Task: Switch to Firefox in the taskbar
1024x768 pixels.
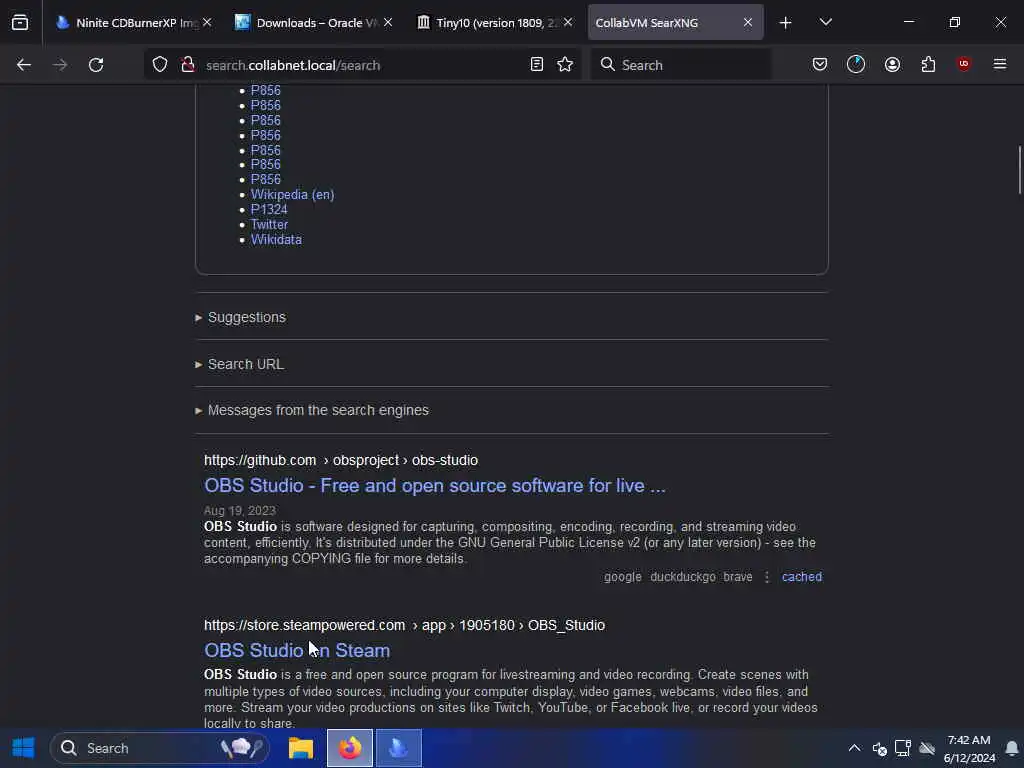Action: click(350, 748)
